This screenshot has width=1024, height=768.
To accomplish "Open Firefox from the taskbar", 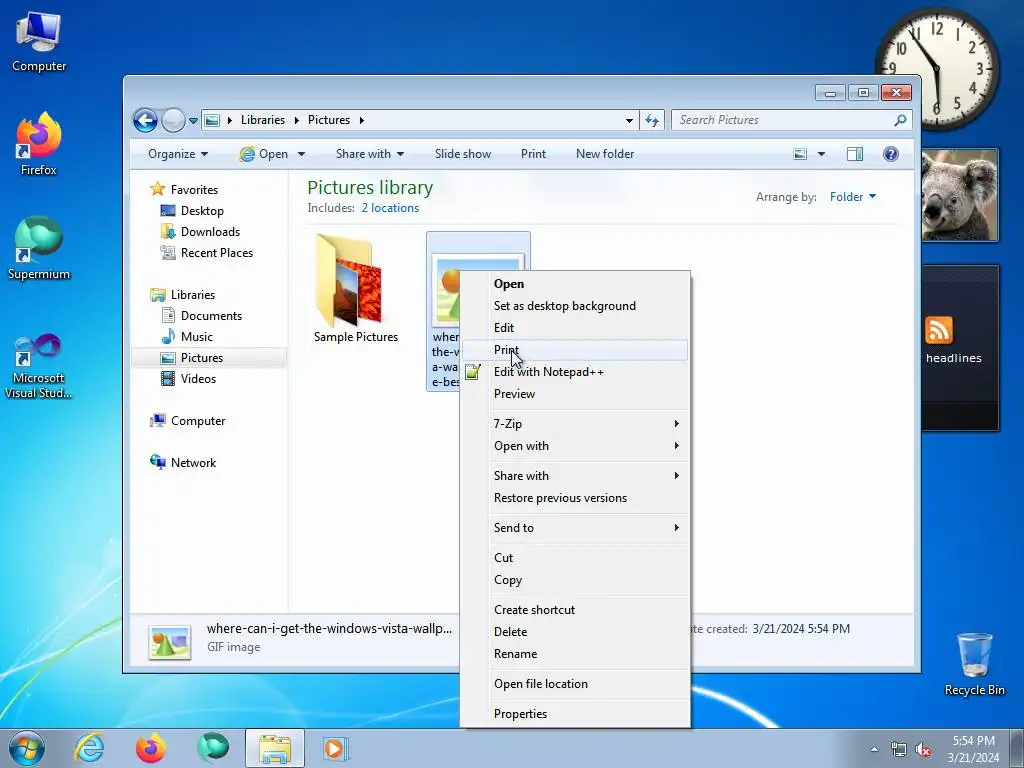I will [151, 748].
